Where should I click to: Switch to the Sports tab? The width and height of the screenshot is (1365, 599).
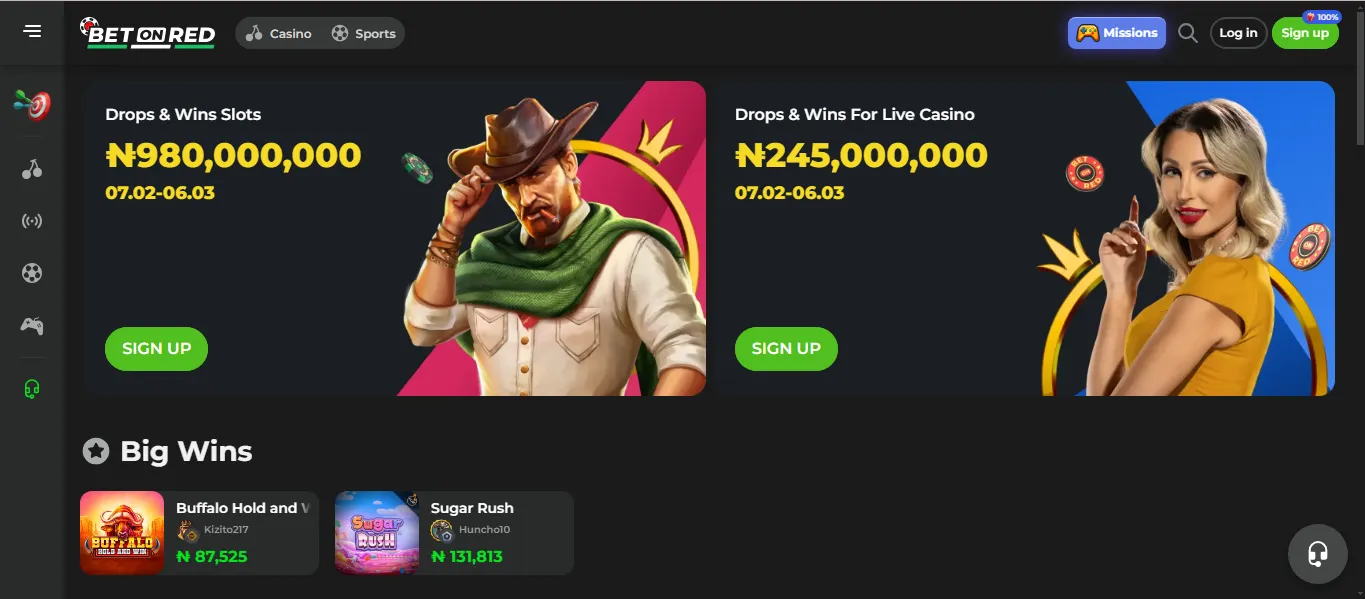point(364,32)
